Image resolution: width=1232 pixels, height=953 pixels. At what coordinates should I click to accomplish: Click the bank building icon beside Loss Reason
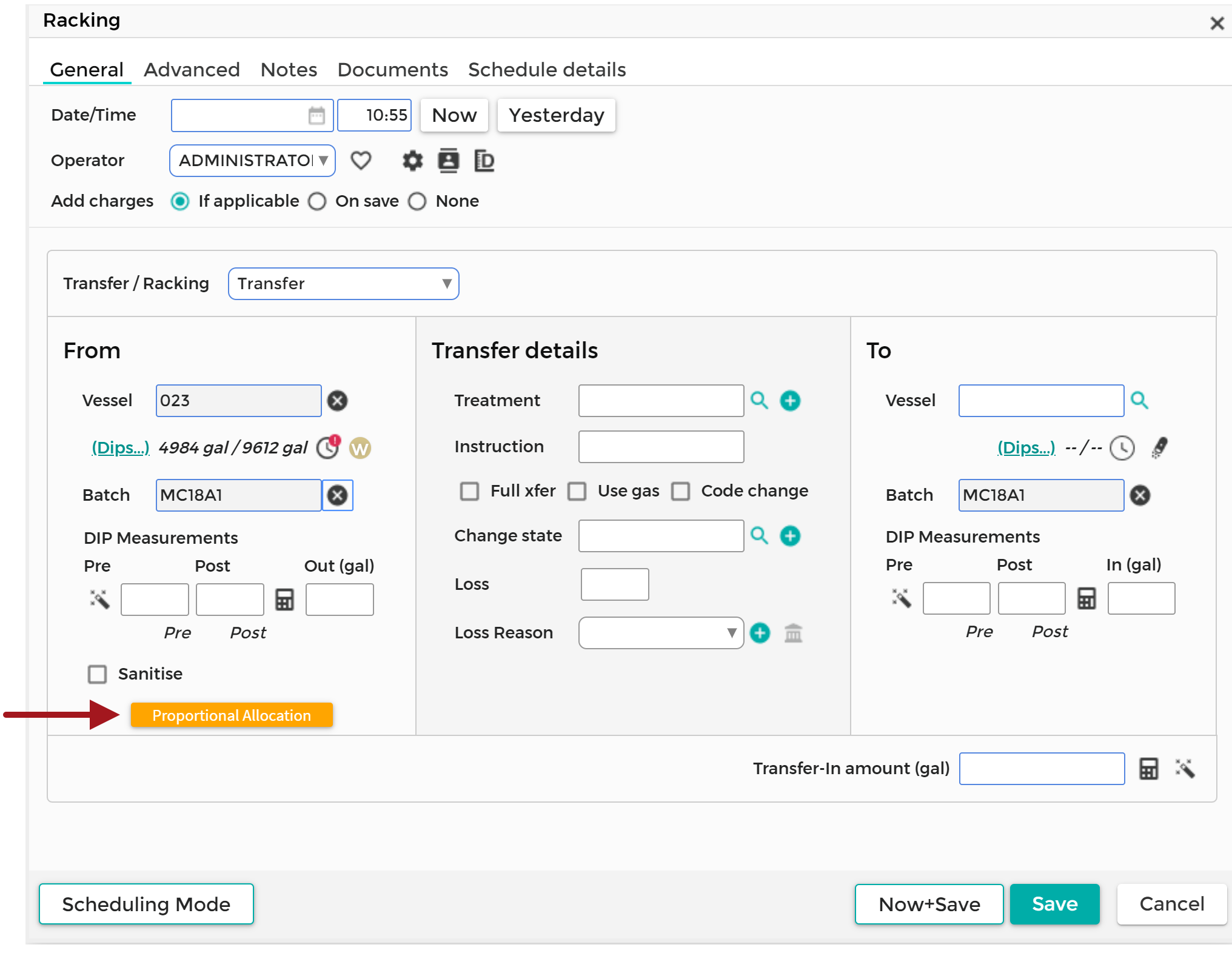(794, 633)
